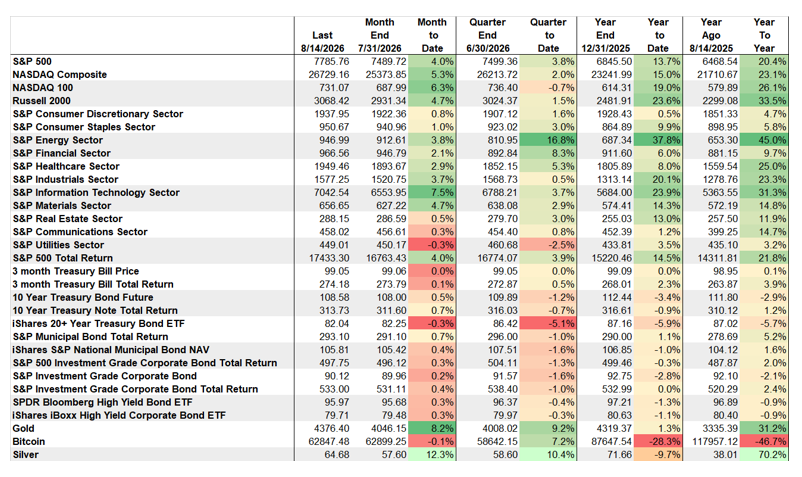Click Bitcoin last value 62847.48
Image resolution: width=802 pixels, height=477 pixels.
(329, 442)
